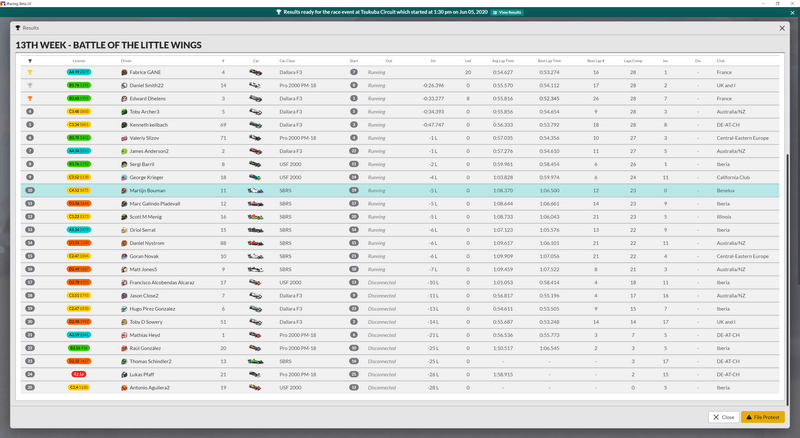Image resolution: width=800 pixels, height=438 pixels.
Task: Click the bronze trophy icon for Edward Dhelens
Action: click(x=30, y=99)
